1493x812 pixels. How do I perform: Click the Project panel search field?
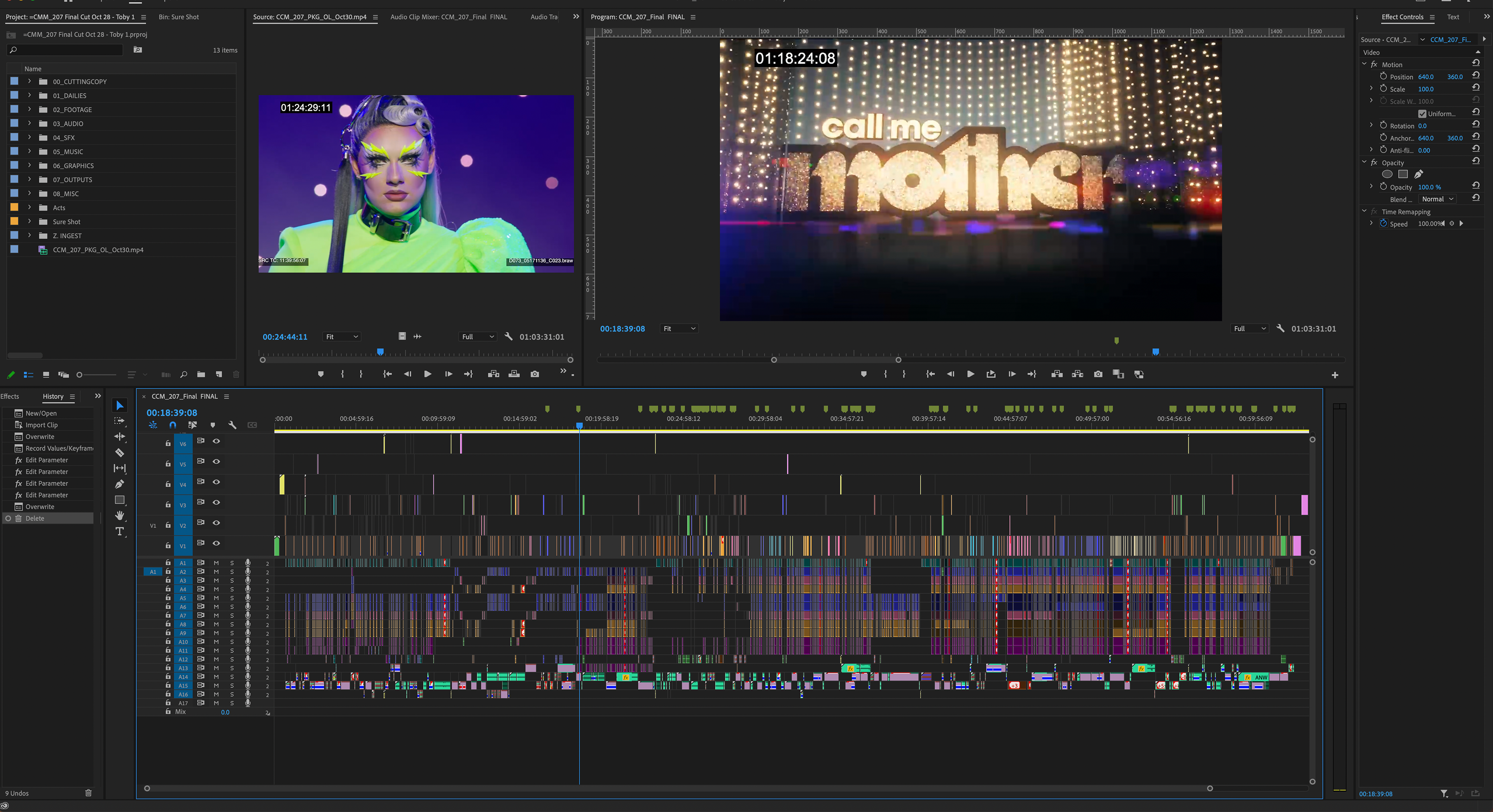(65, 50)
